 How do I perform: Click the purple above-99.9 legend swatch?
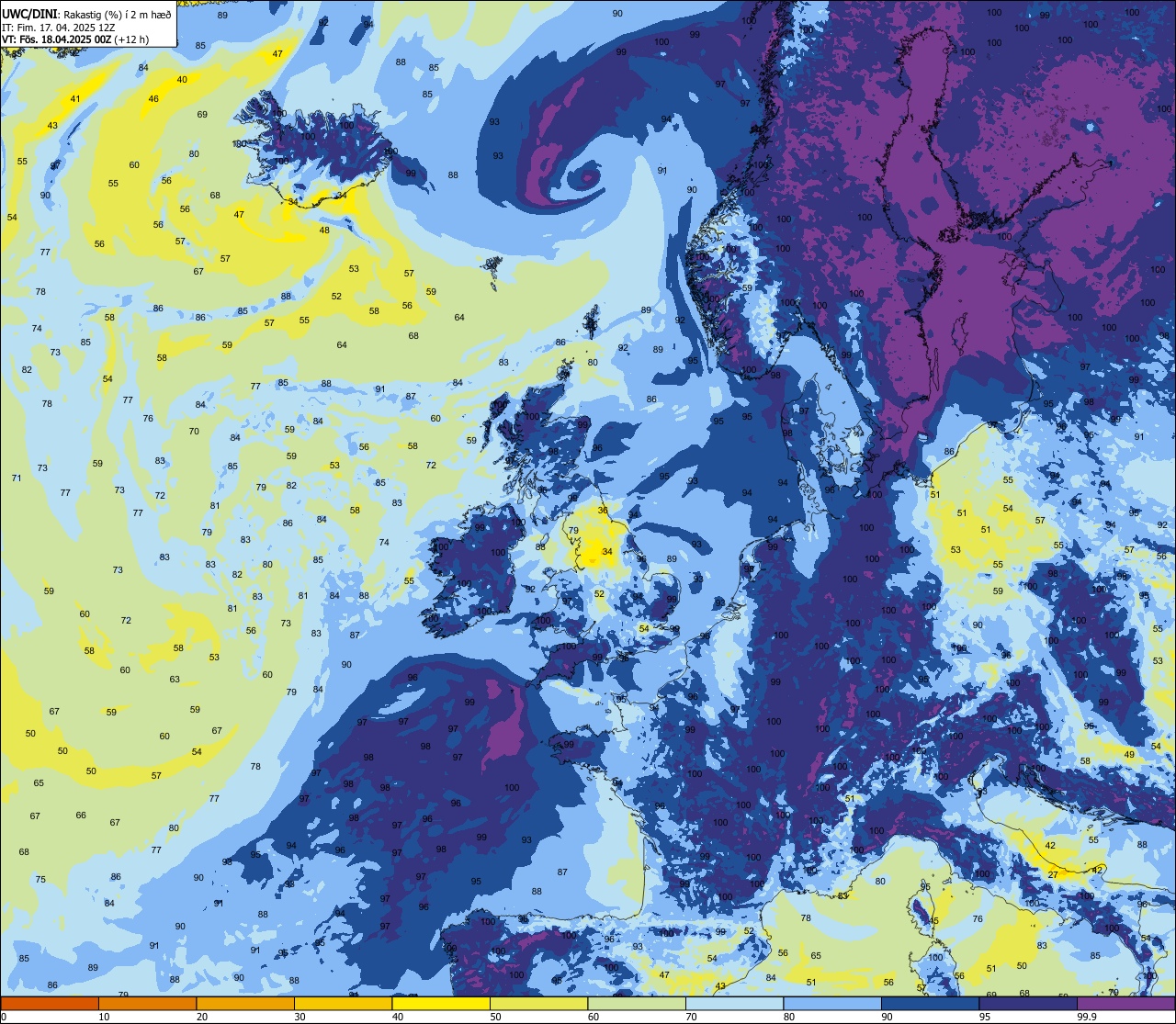click(x=1125, y=1003)
